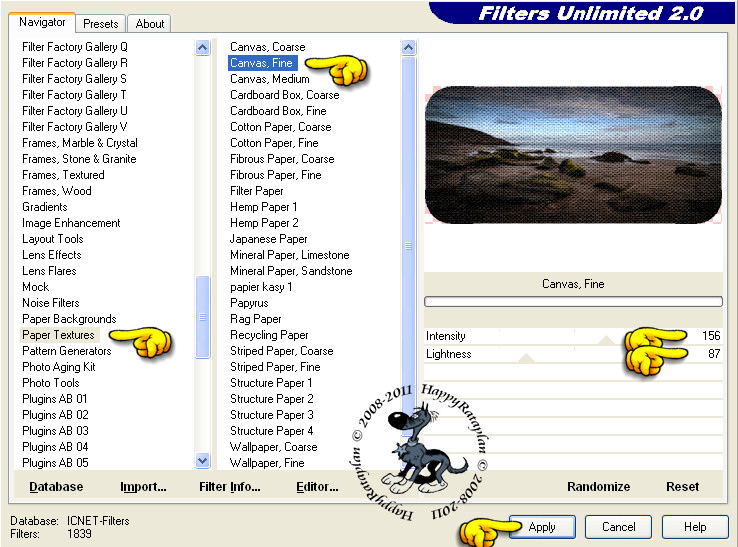This screenshot has height=547, width=738.
Task: Open the Editor... button
Action: click(317, 486)
